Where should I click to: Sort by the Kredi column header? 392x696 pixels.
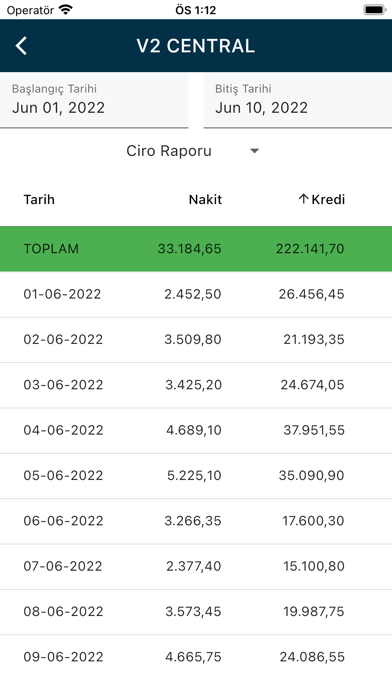pyautogui.click(x=328, y=199)
